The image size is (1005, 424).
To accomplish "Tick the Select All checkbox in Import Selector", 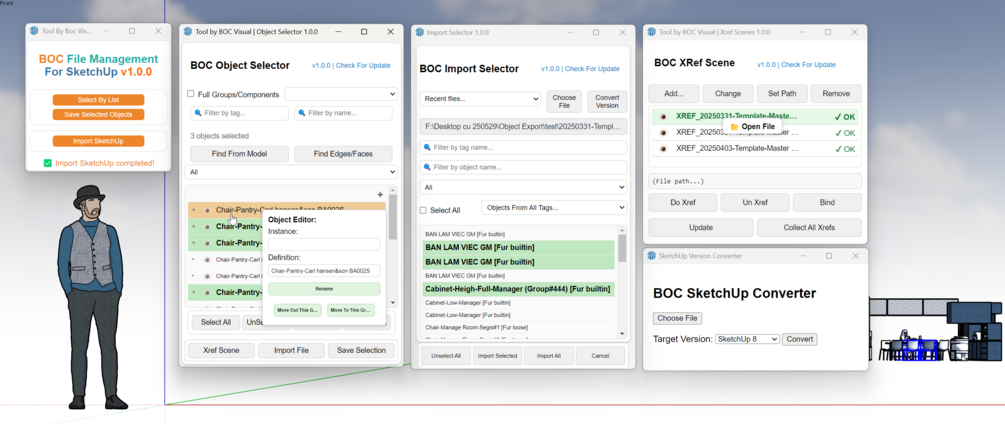I will tap(423, 210).
